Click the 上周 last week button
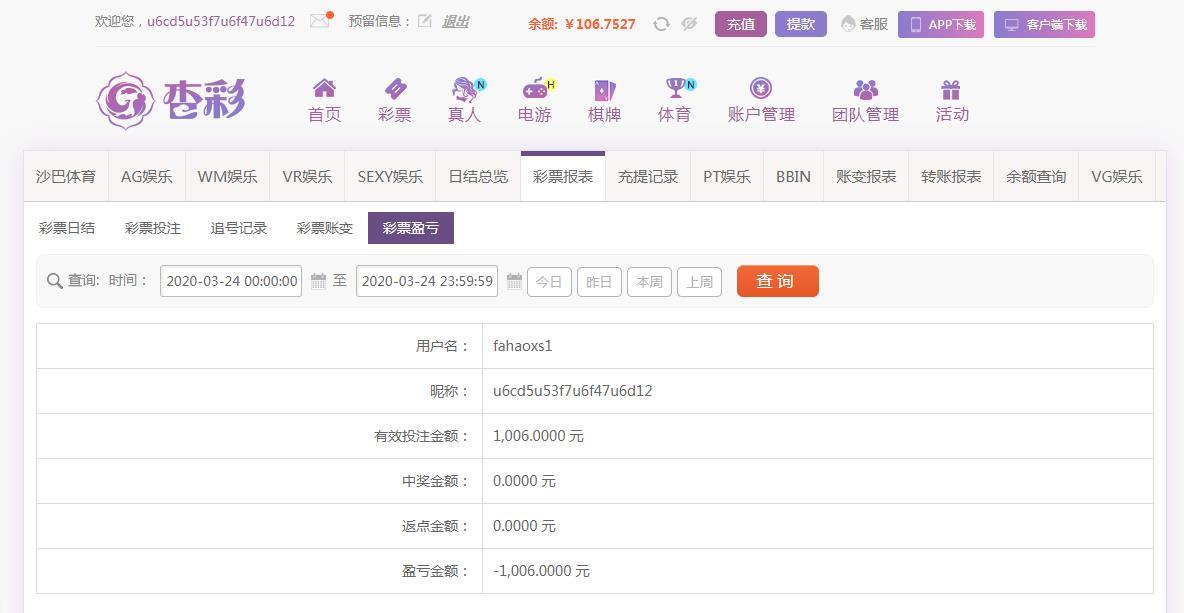The image size is (1184, 613). (699, 282)
